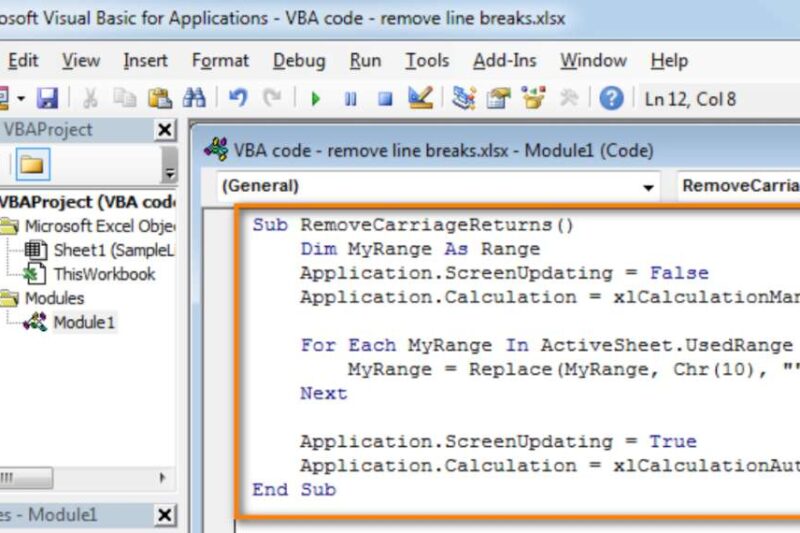Open Find with the binoculars icon

(x=194, y=98)
